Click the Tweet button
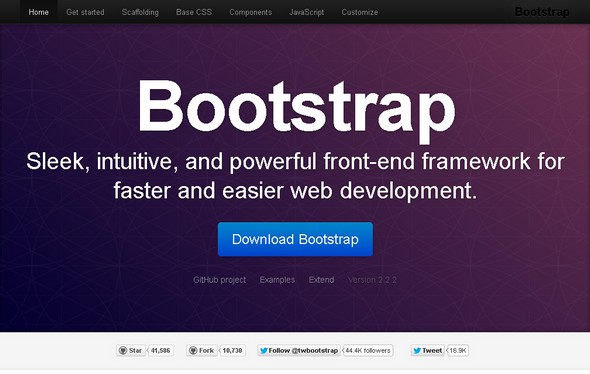 tap(427, 351)
